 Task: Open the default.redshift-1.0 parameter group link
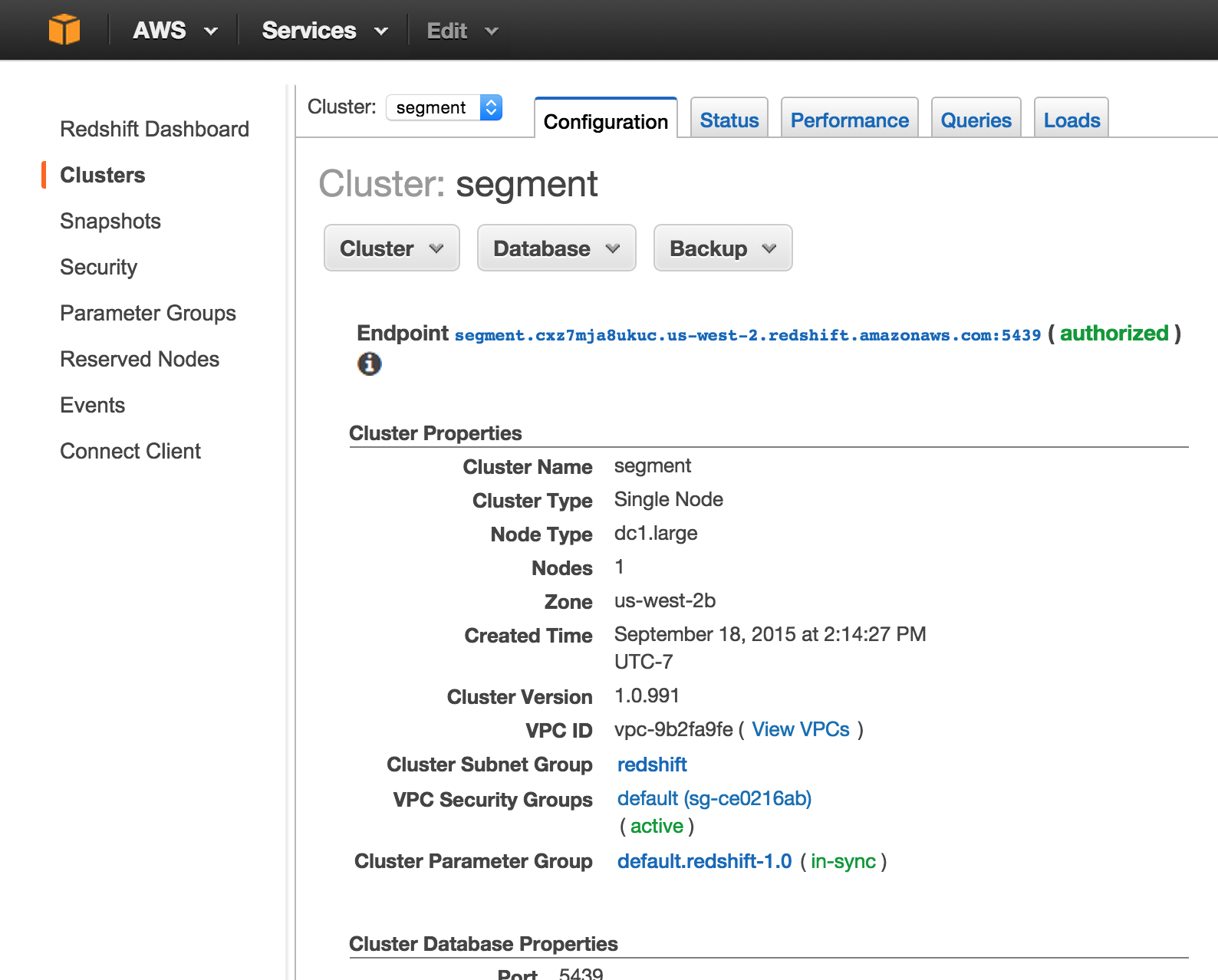coord(704,861)
